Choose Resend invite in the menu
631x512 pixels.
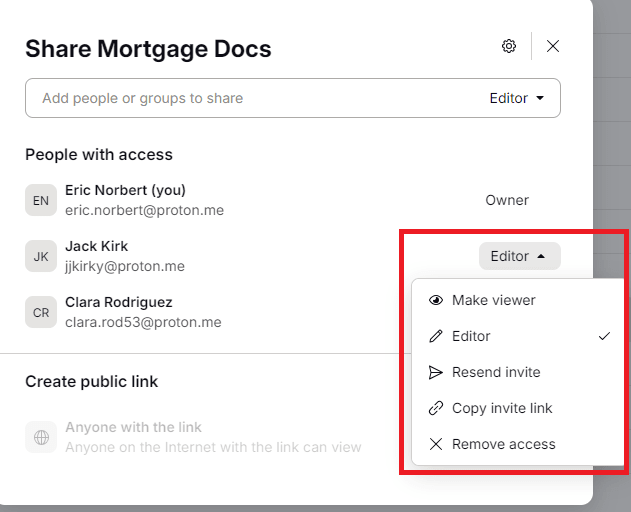coord(519,372)
